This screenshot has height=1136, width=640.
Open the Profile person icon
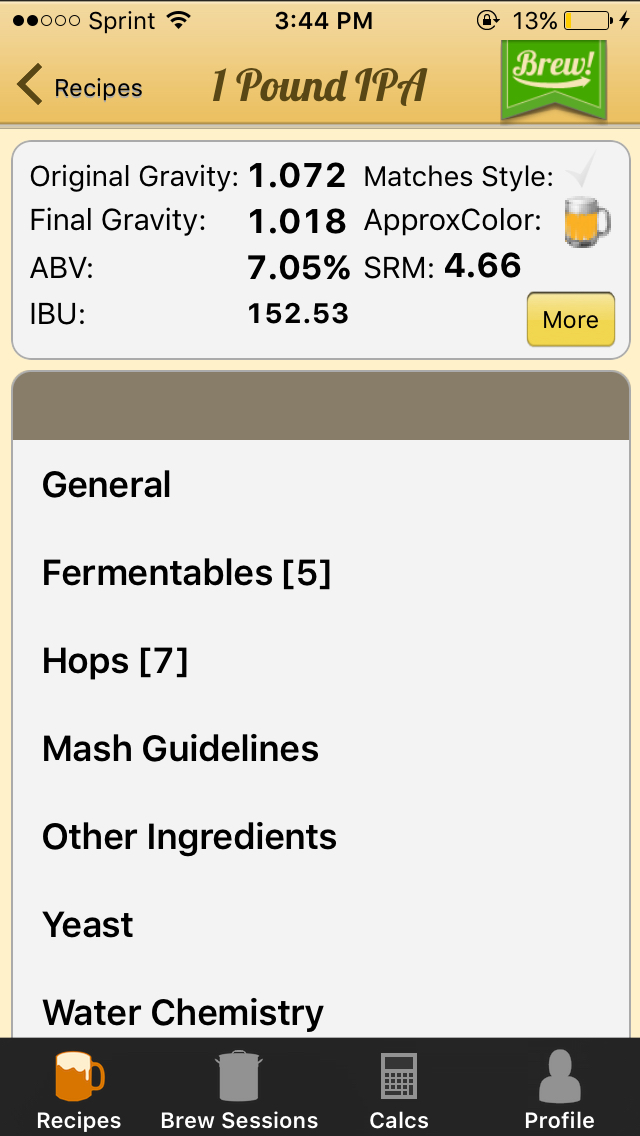(x=559, y=1077)
